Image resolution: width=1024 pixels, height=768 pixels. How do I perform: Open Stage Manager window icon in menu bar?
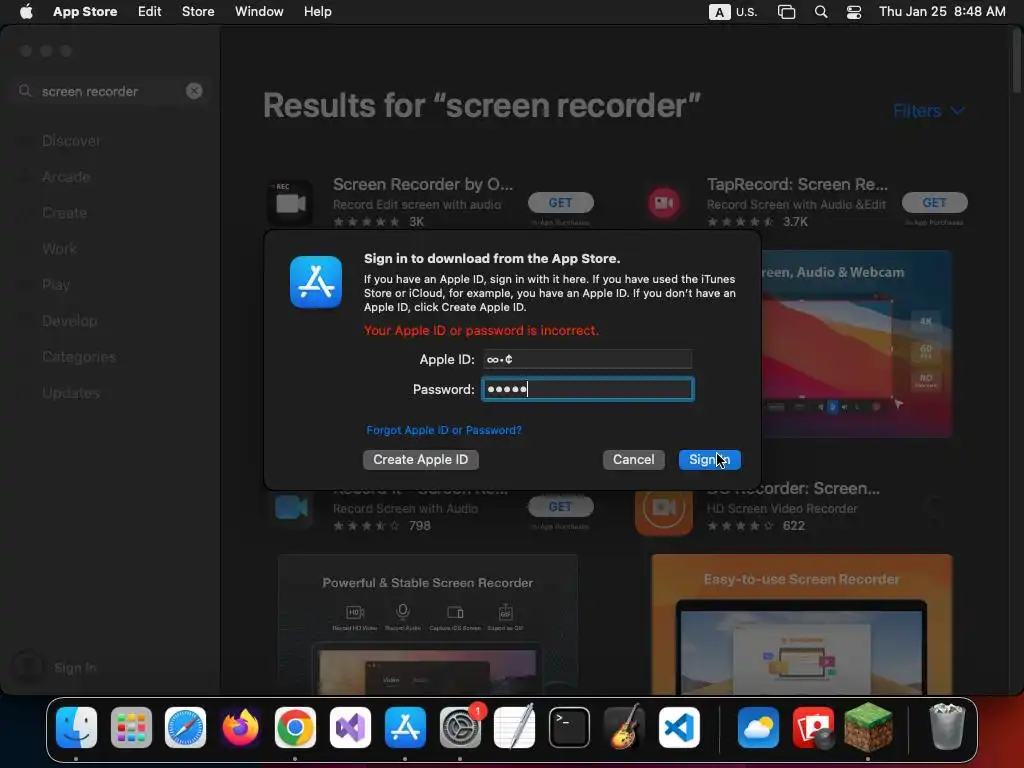tap(786, 12)
